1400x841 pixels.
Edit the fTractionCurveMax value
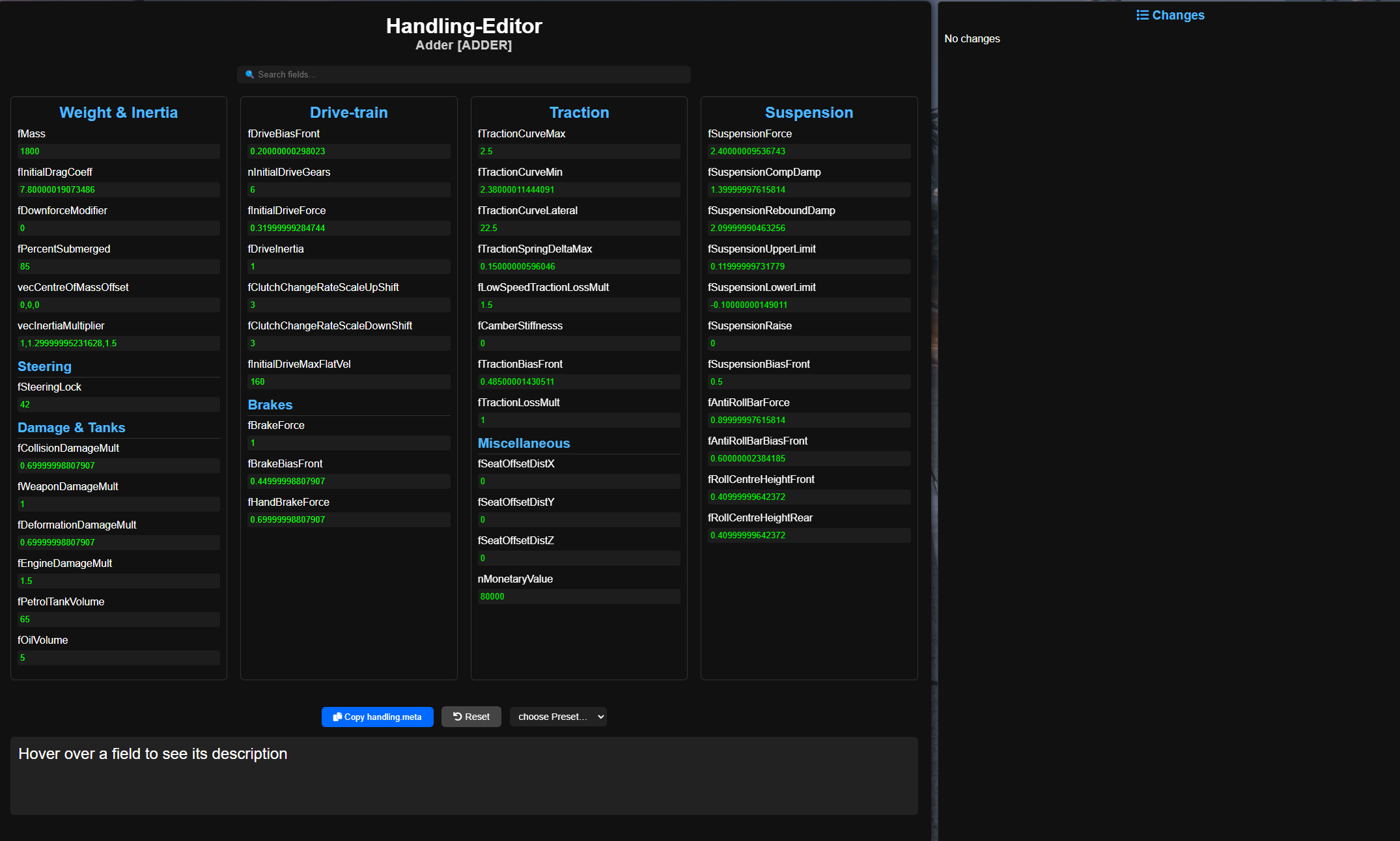point(578,151)
